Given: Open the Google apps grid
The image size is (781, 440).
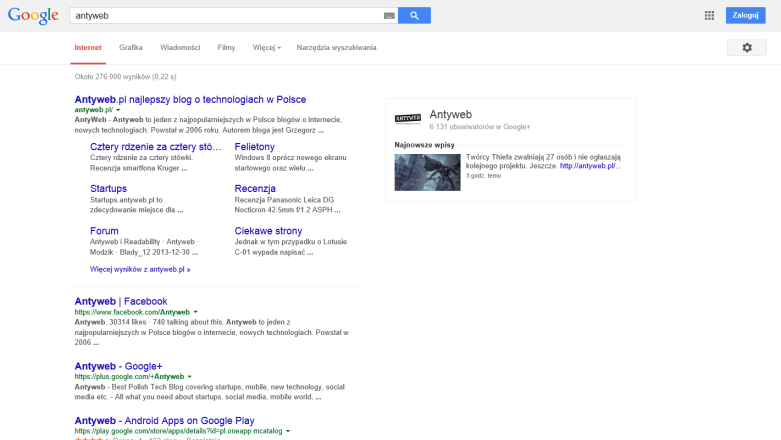Looking at the screenshot, I should [x=709, y=15].
